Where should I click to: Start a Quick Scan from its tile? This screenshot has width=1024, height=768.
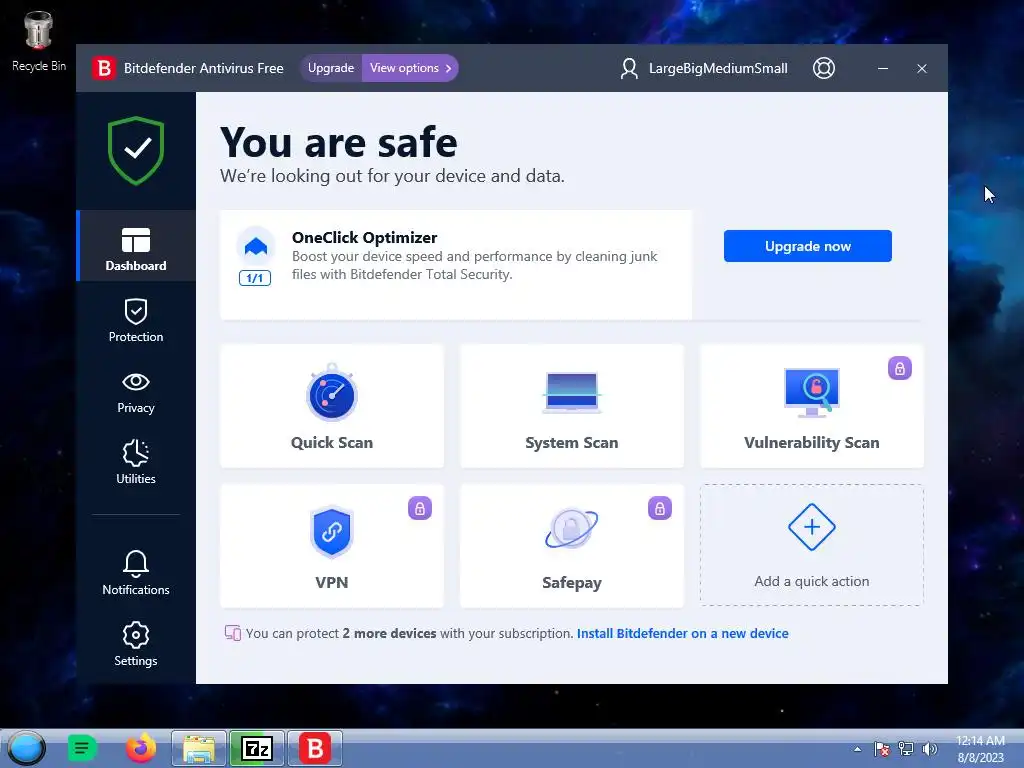332,406
